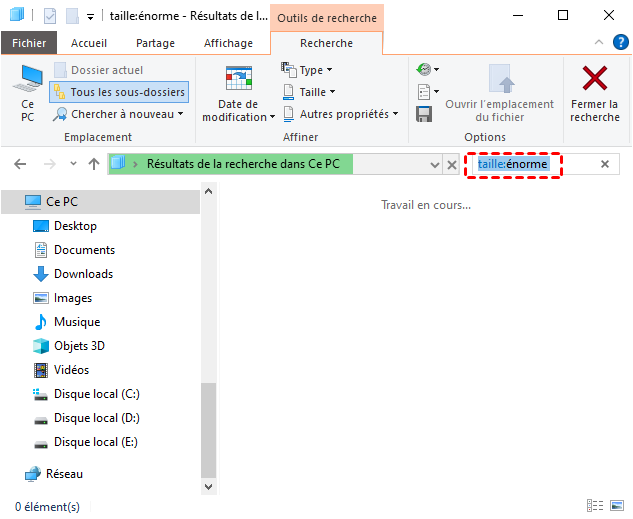Open help via question mark icon

(x=620, y=42)
